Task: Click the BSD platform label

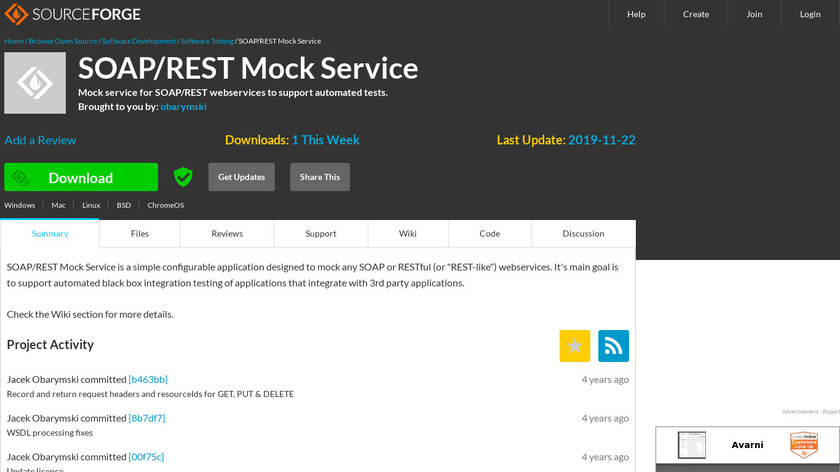Action: pos(124,205)
